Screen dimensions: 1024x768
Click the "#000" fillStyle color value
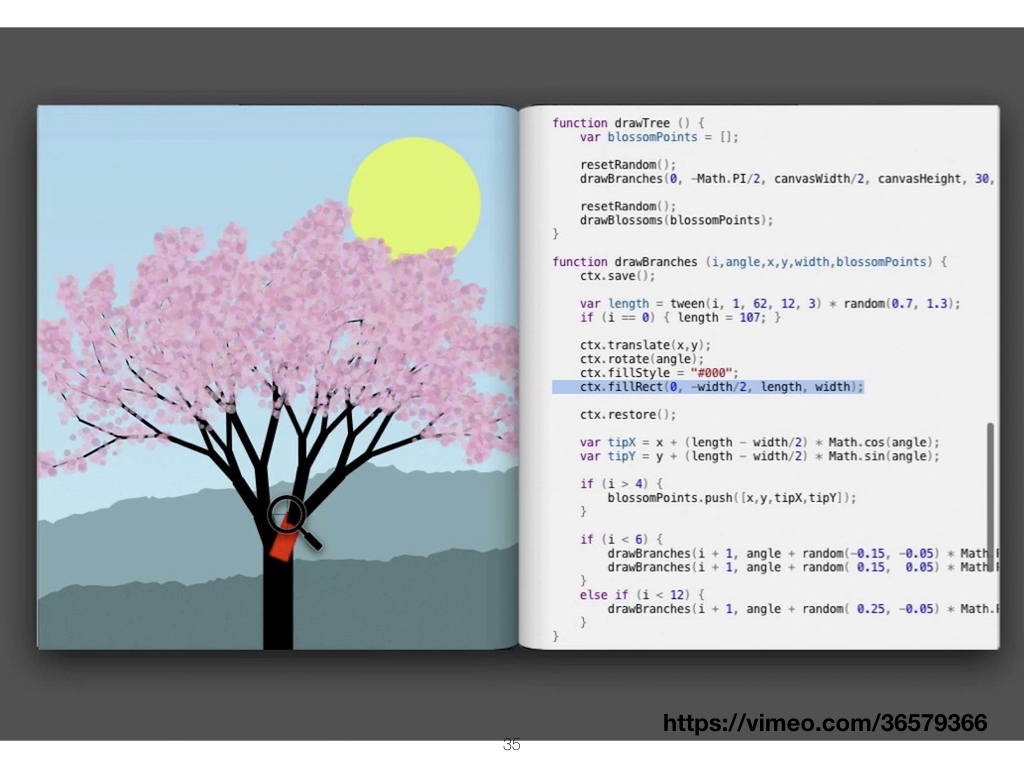718,373
